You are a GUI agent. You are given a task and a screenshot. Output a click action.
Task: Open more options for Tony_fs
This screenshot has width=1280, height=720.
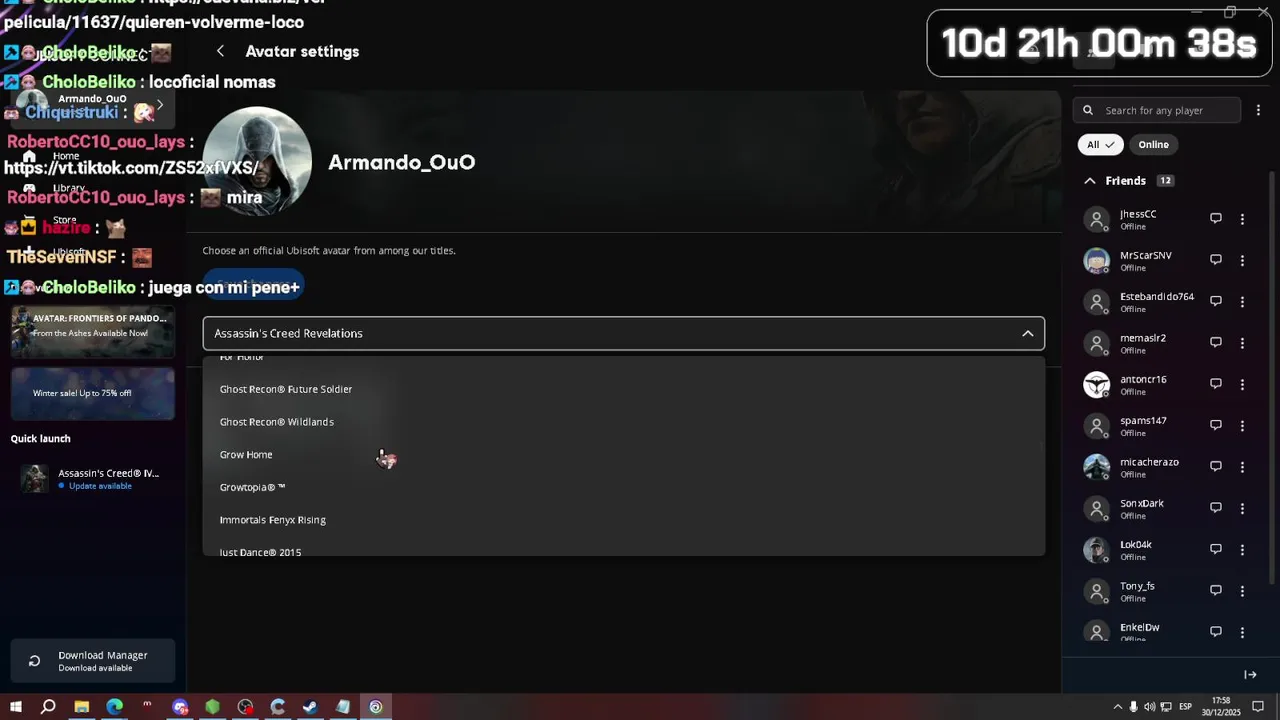pyautogui.click(x=1242, y=591)
